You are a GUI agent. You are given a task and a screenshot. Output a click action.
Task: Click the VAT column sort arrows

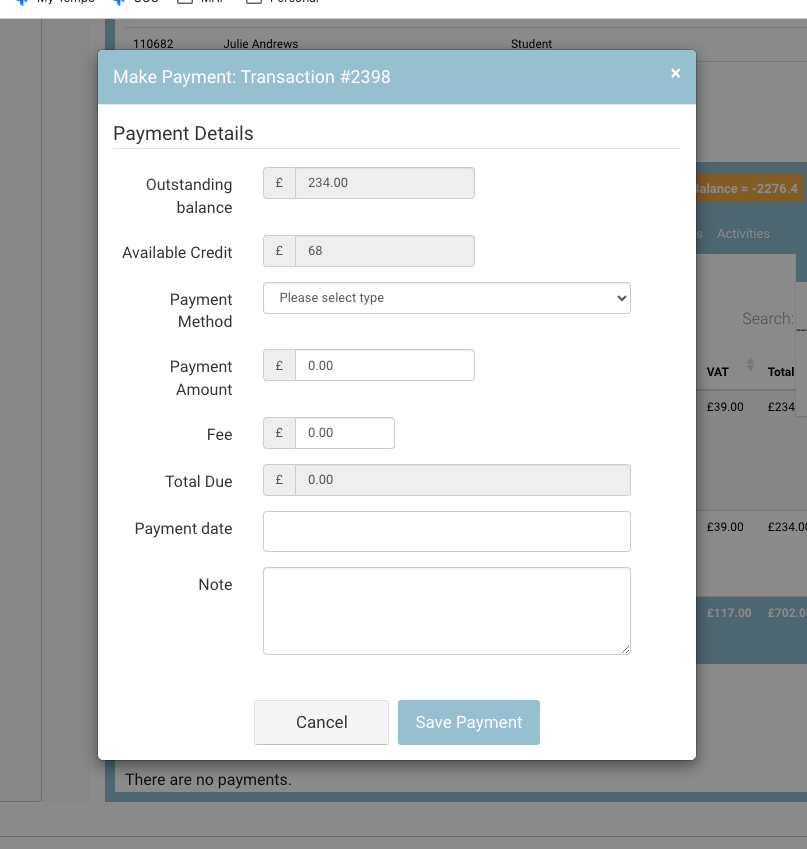tap(750, 365)
